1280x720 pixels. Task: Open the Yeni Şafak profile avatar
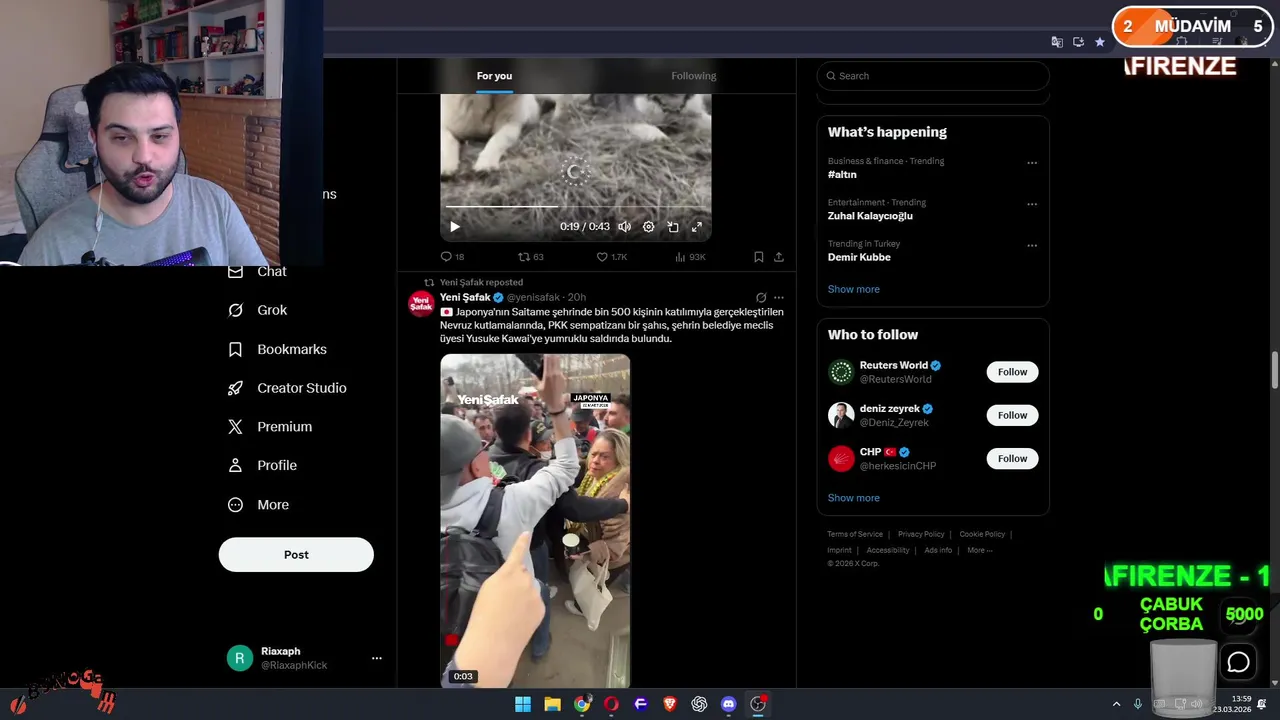tap(422, 303)
